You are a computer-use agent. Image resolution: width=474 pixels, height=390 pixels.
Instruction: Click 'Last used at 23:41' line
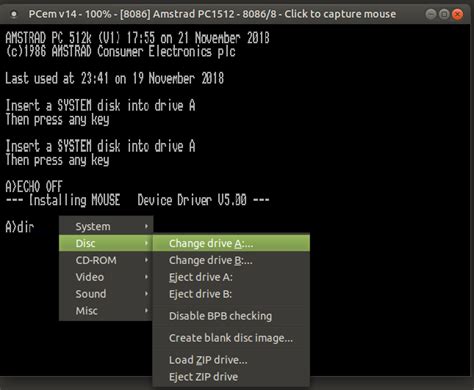point(114,79)
